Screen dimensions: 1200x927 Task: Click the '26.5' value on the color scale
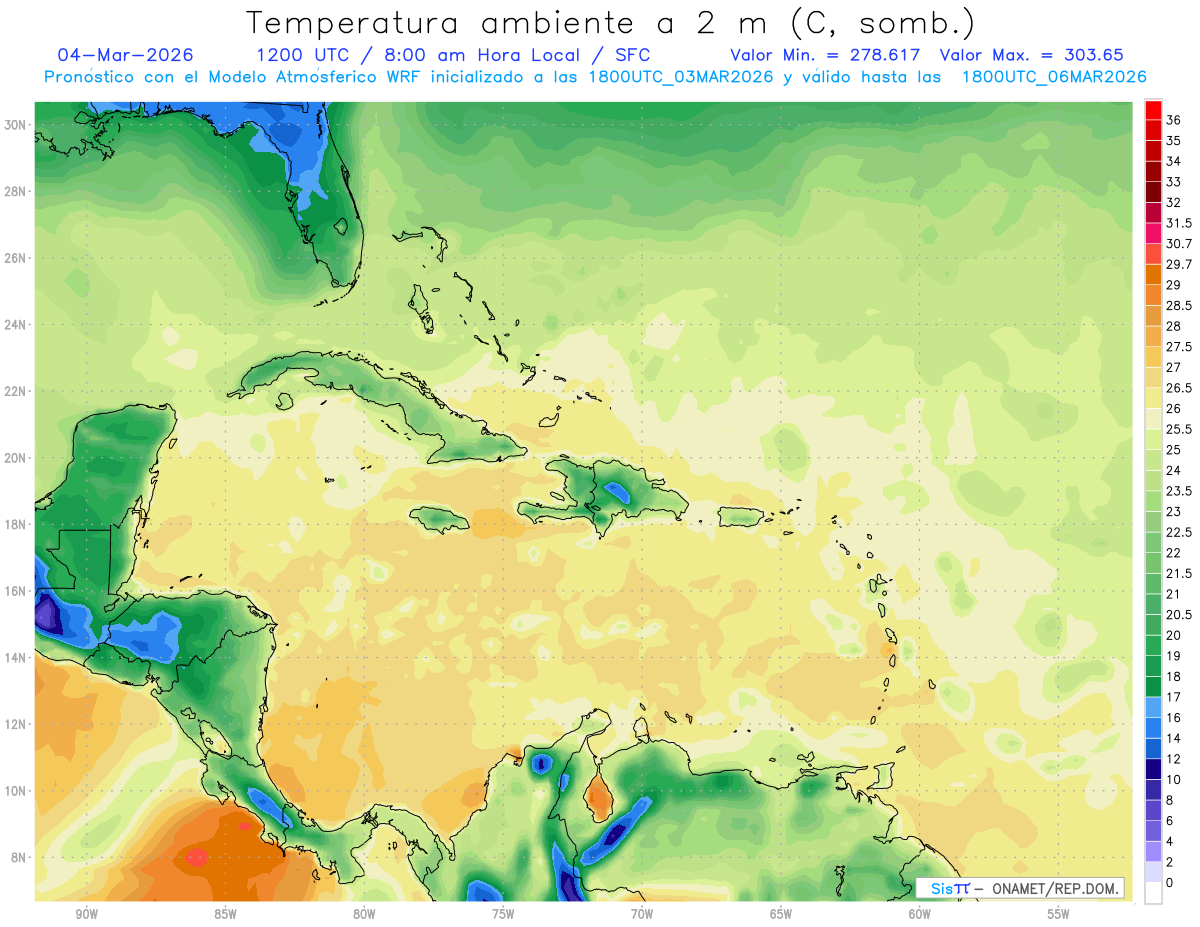(x=1179, y=388)
